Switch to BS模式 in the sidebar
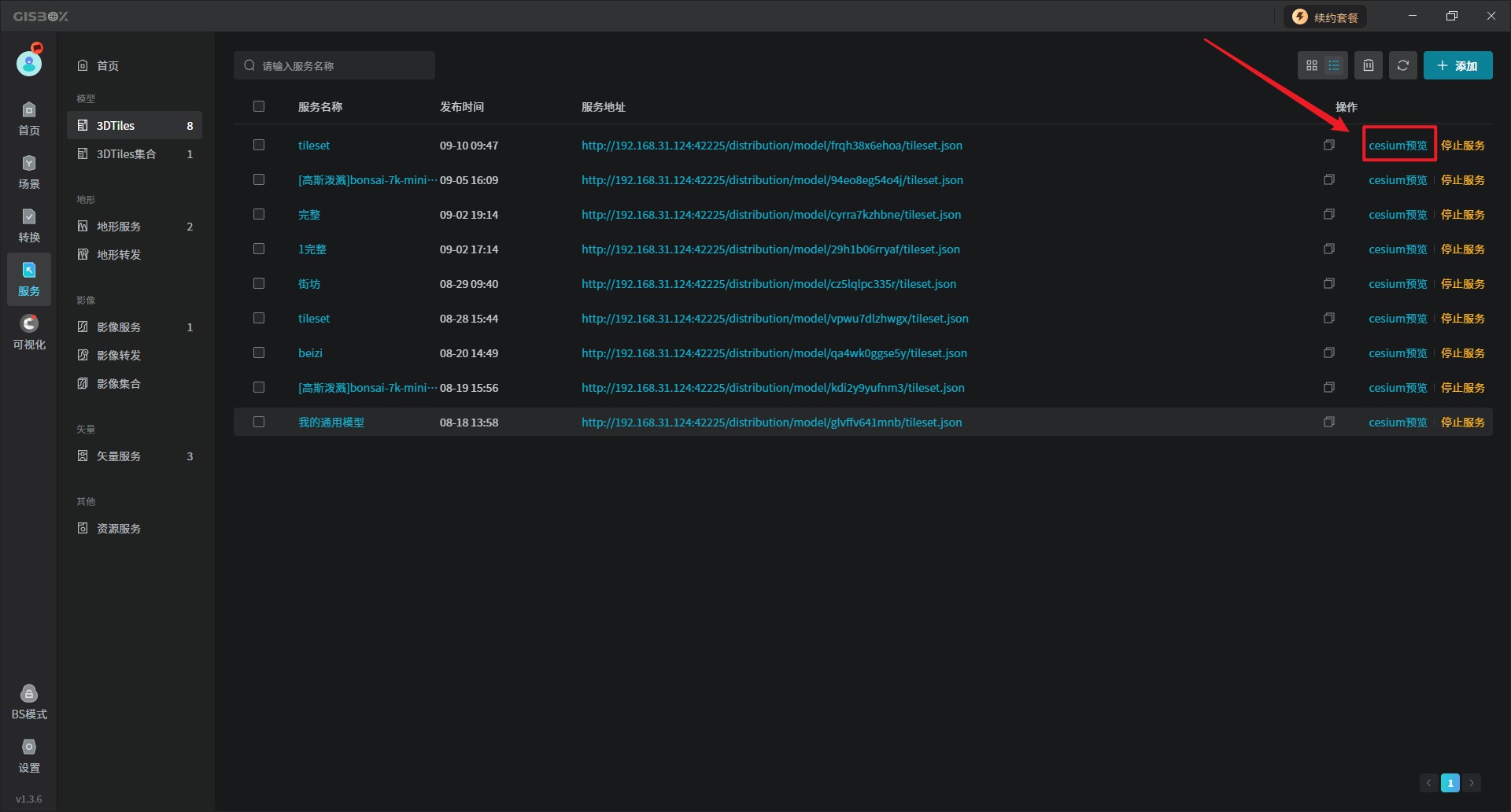Viewport: 1511px width, 812px height. 29,703
